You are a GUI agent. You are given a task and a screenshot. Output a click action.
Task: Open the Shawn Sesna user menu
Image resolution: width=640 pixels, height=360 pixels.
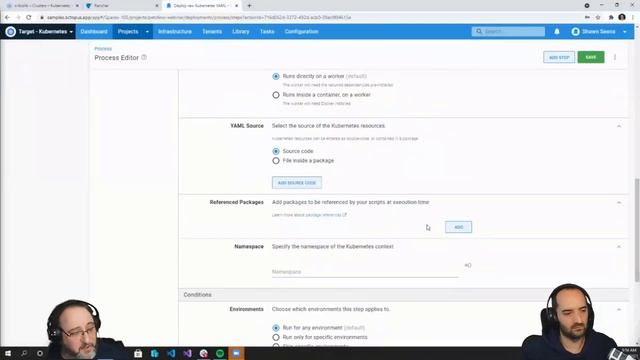coord(599,31)
